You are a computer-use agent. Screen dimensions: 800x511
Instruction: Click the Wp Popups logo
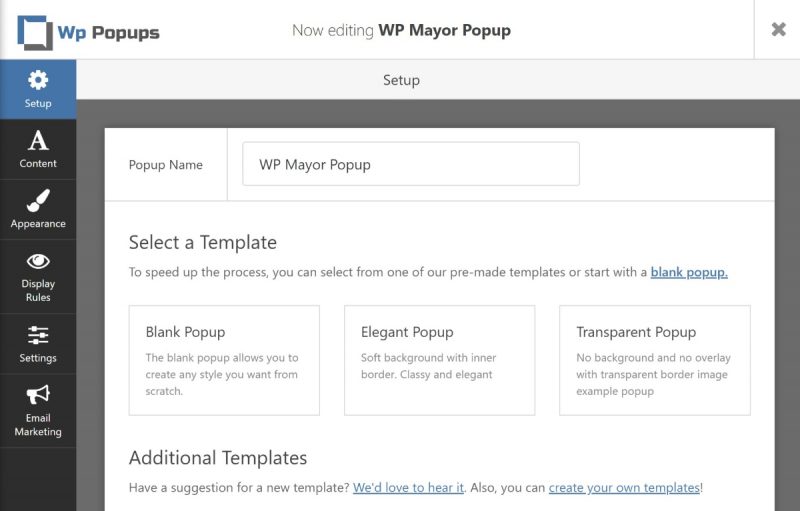tap(88, 33)
